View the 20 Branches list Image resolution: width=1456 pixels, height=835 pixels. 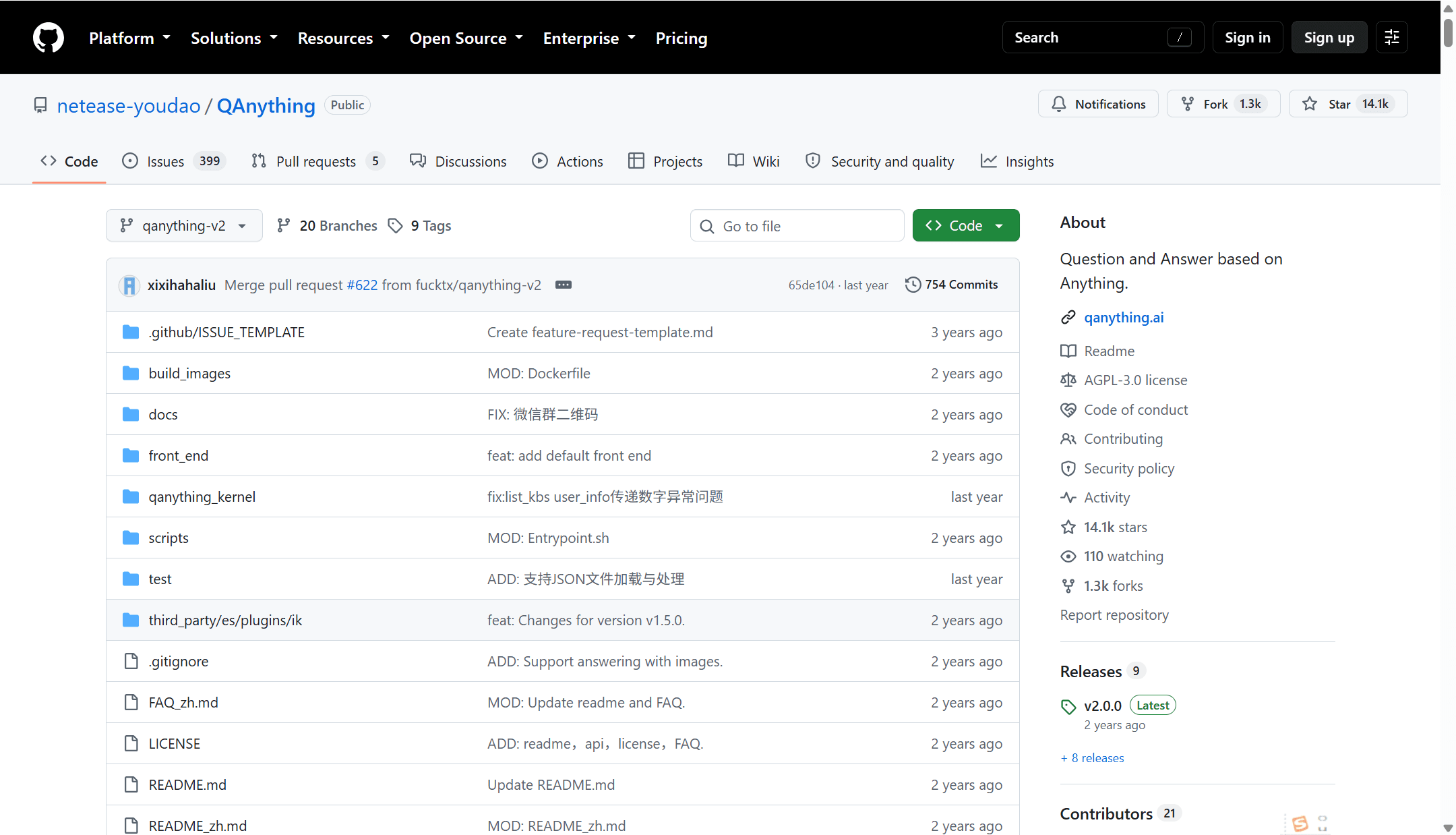[x=327, y=226]
